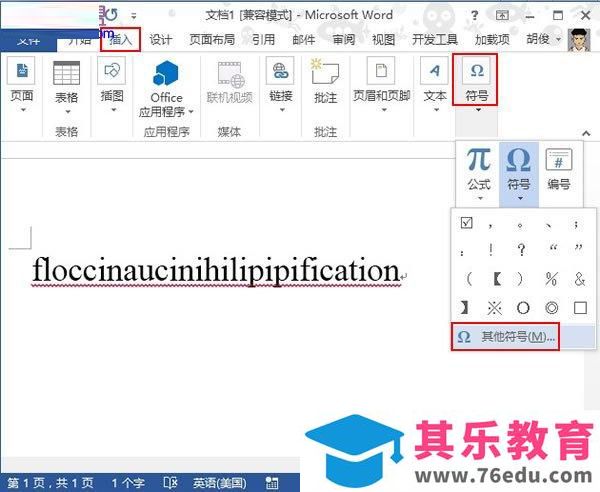Image resolution: width=600 pixels, height=492 pixels.
Task: Click the word floccinaucinihilipipification
Action: [x=216, y=271]
